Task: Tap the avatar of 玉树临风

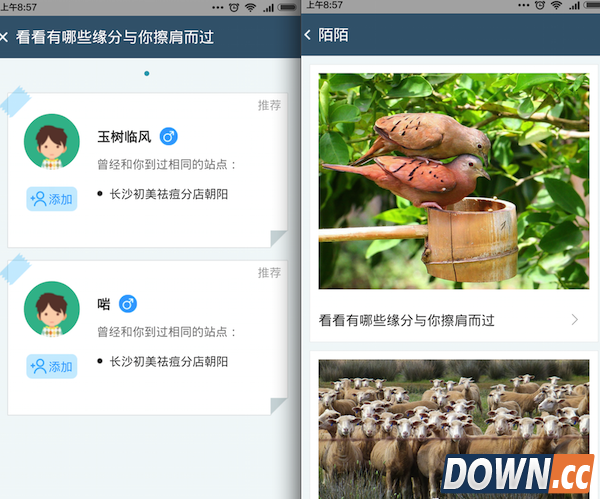Action: point(52,142)
